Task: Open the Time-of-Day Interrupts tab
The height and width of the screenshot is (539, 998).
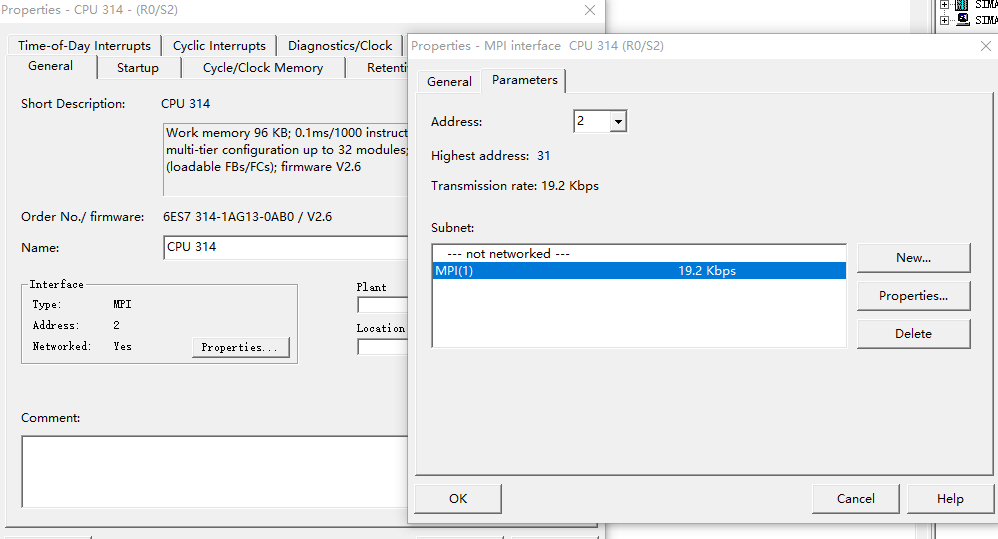Action: 84,46
